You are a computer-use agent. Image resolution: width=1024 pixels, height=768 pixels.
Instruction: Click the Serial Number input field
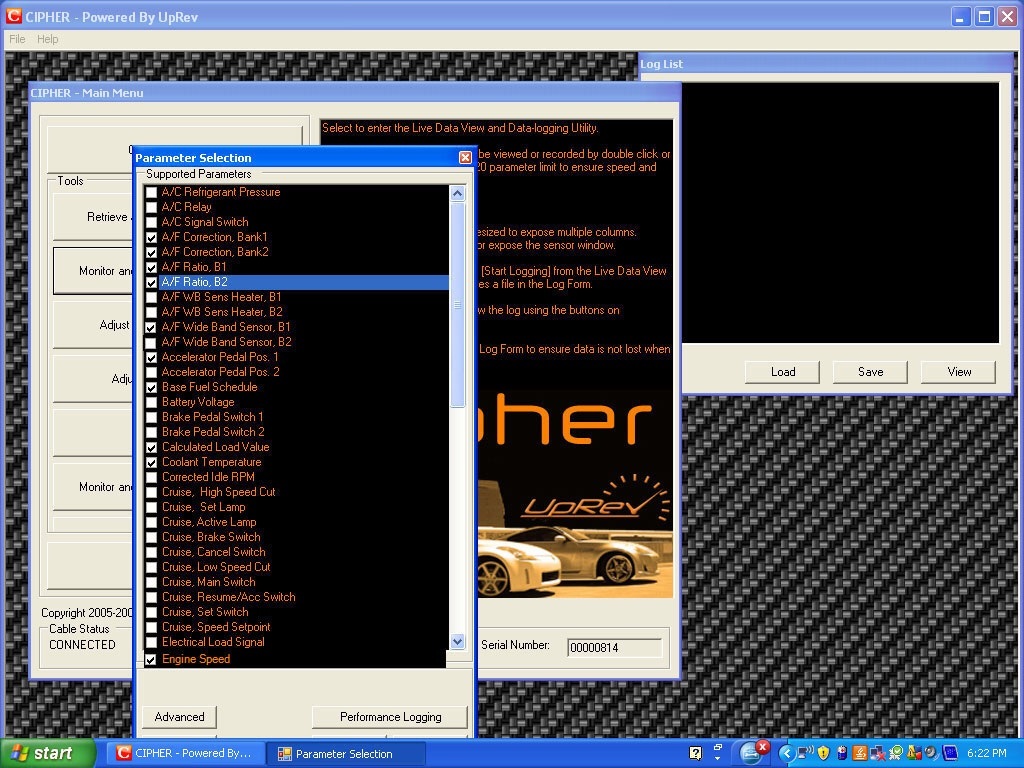point(615,648)
